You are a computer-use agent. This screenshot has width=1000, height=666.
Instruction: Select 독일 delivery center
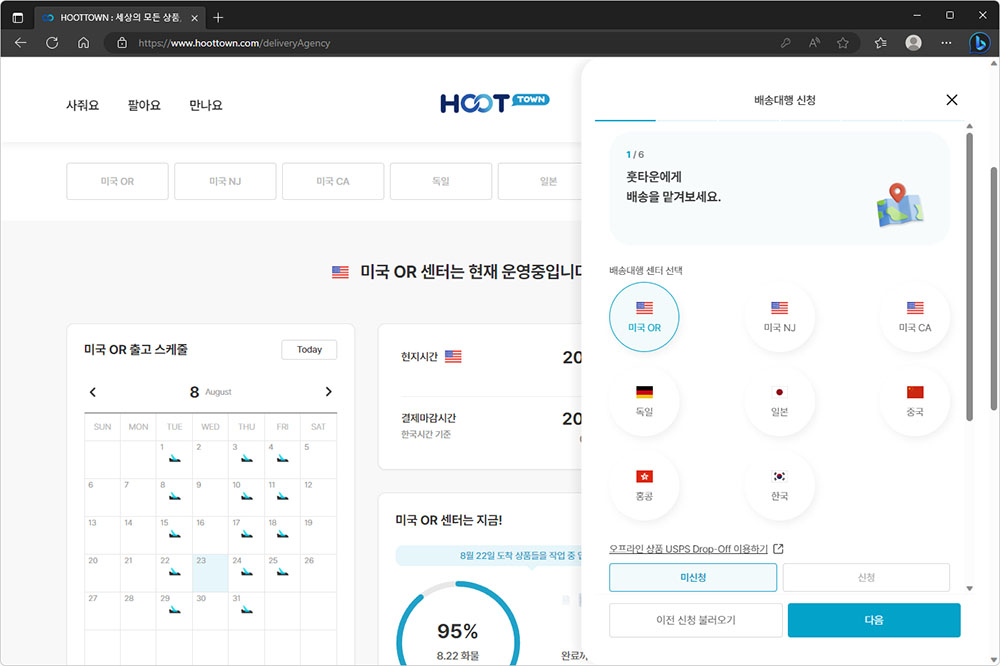[644, 401]
